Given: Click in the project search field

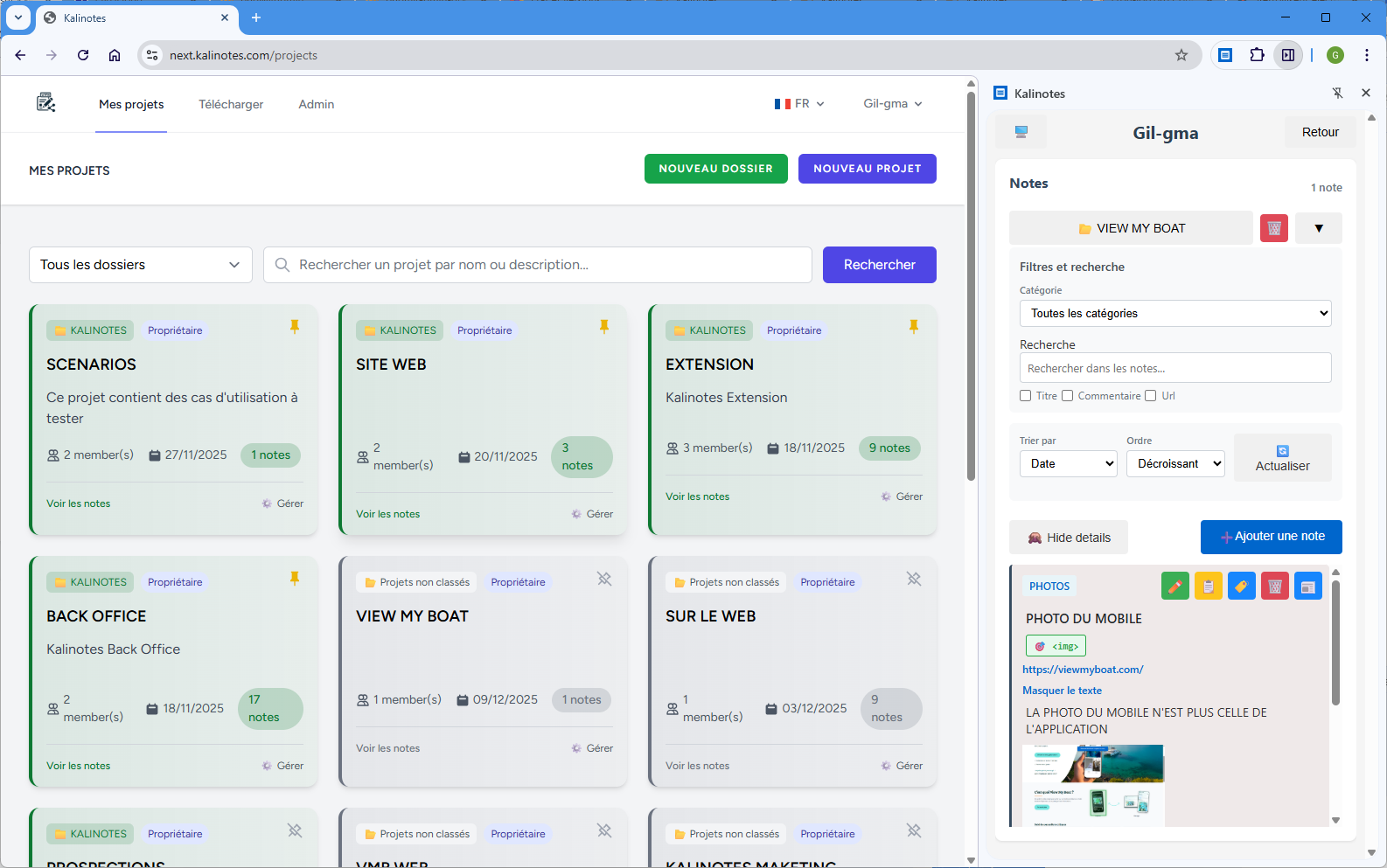Looking at the screenshot, I should click(538, 265).
